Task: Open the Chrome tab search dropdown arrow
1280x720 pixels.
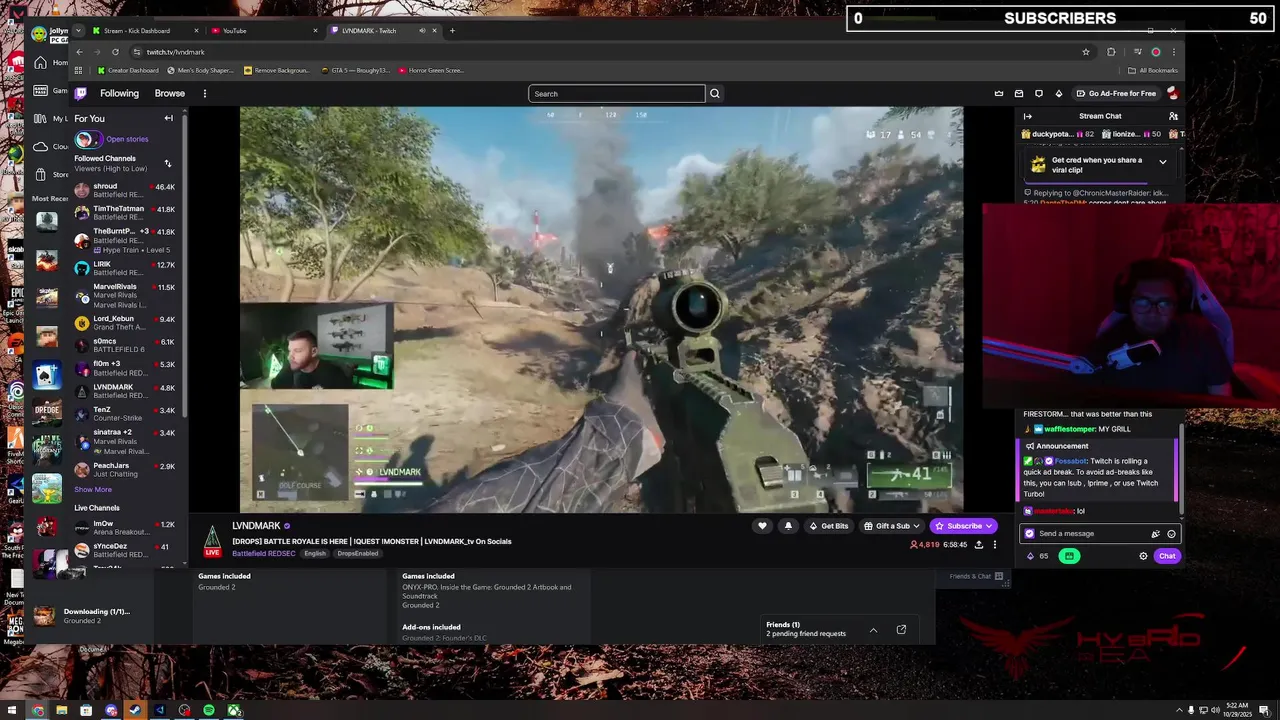Action: click(78, 31)
